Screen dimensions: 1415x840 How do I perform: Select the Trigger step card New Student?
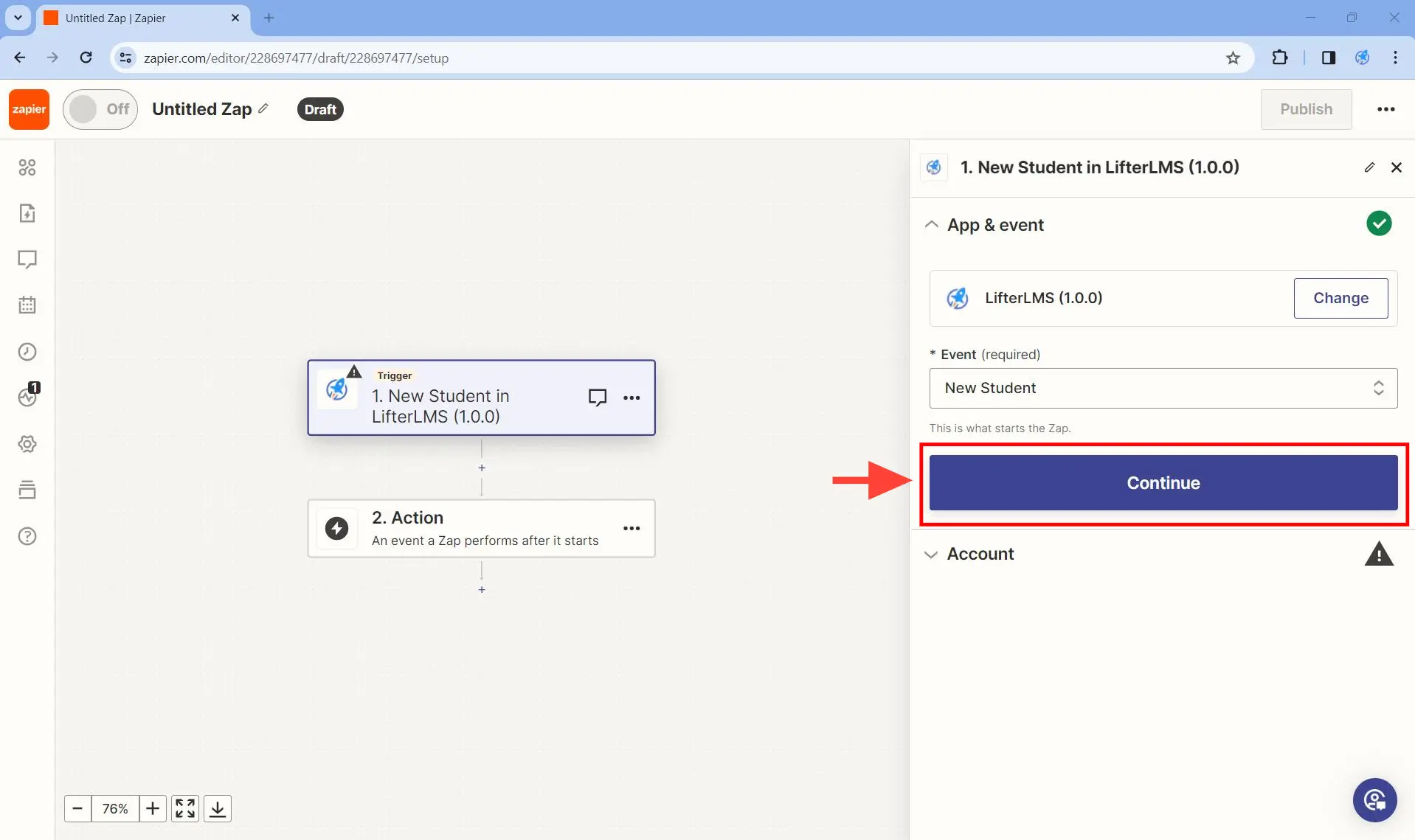(x=481, y=398)
